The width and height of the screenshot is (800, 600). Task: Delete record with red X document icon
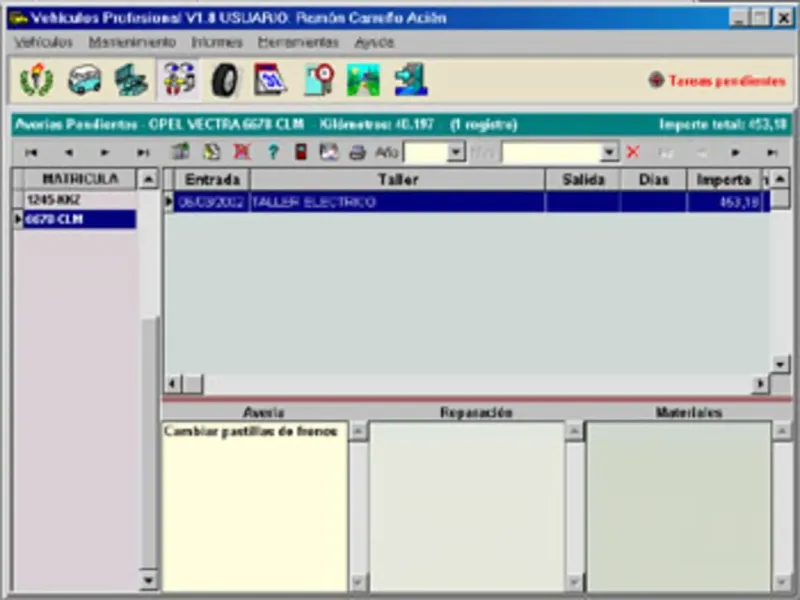click(242, 152)
